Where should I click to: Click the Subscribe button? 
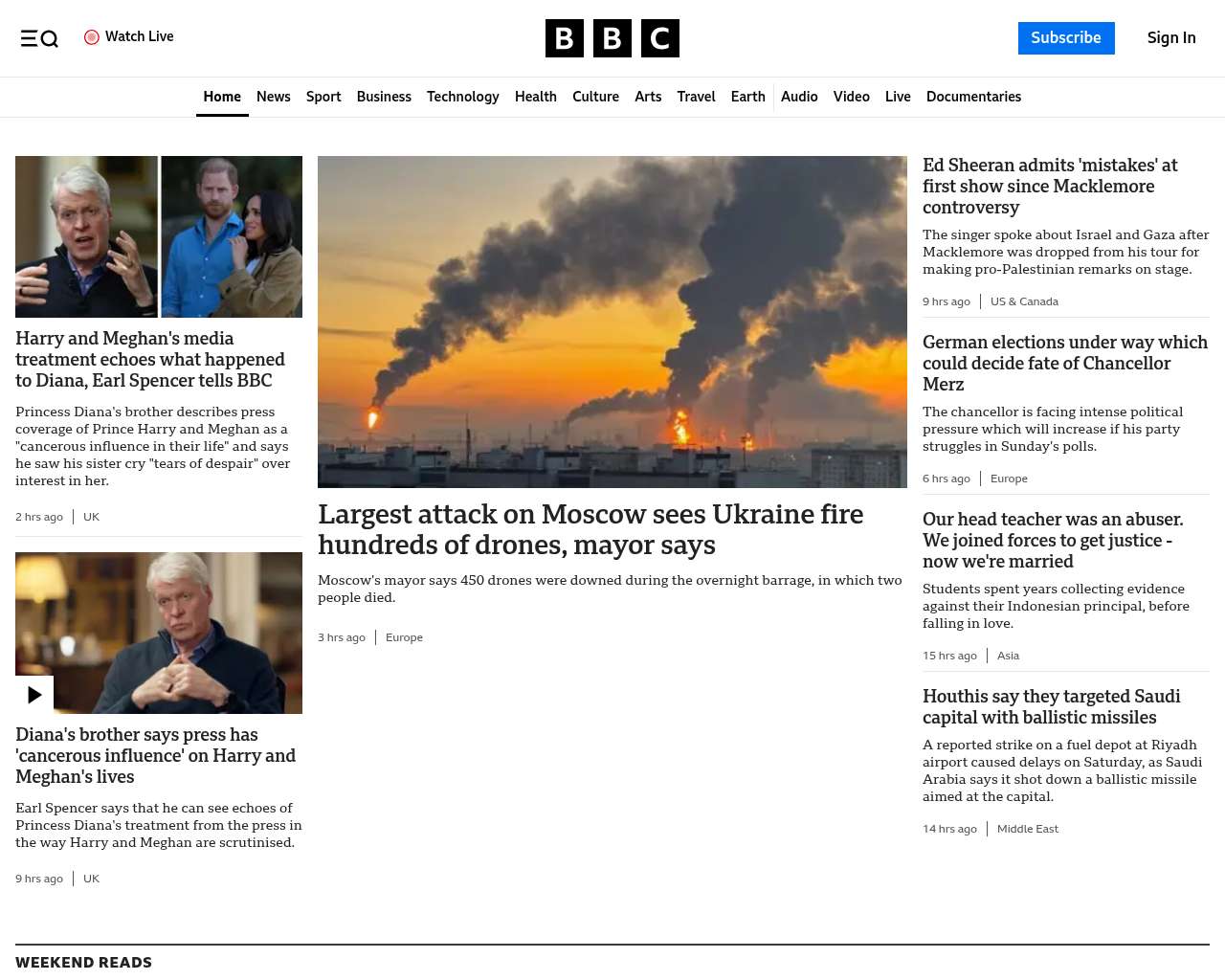1066,38
